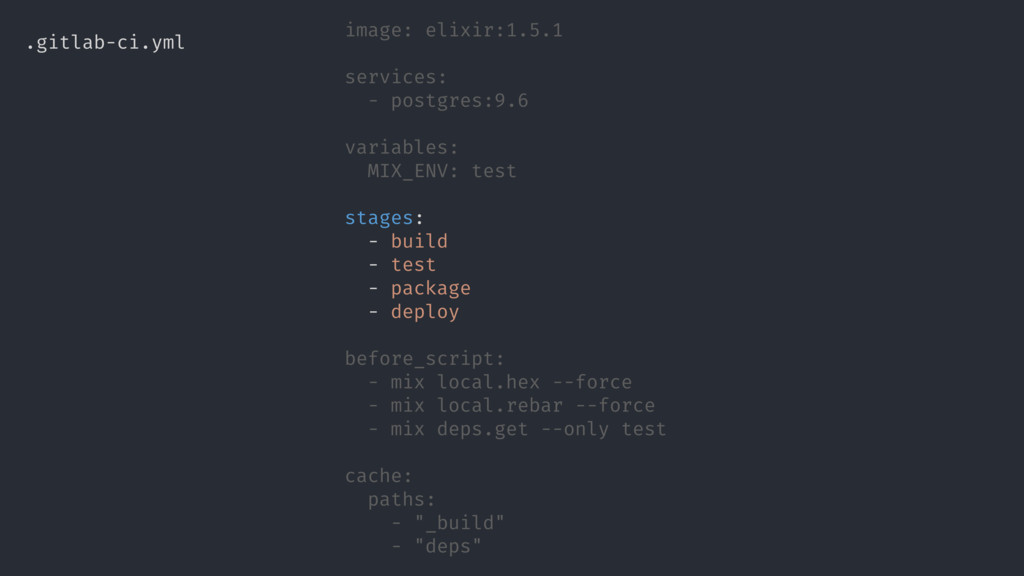
Task: Select the package stage entry
Action: (x=430, y=289)
